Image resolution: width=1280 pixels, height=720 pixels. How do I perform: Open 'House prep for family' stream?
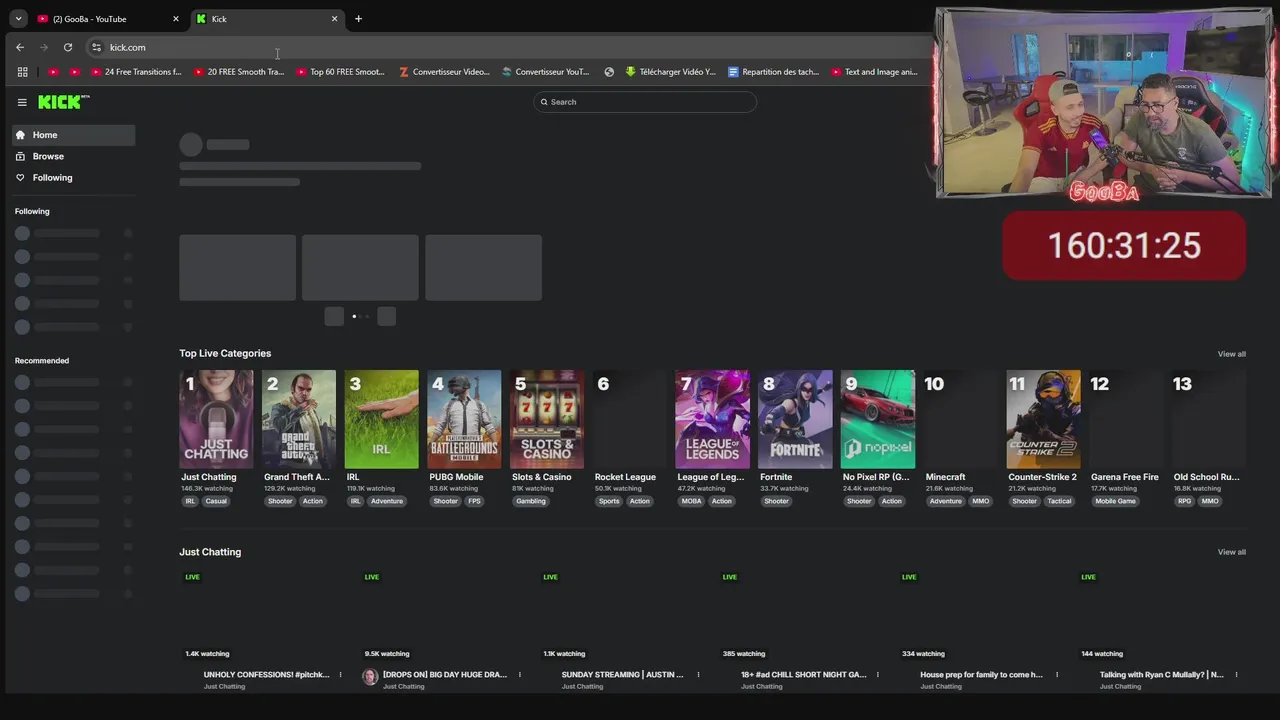pyautogui.click(x=981, y=675)
